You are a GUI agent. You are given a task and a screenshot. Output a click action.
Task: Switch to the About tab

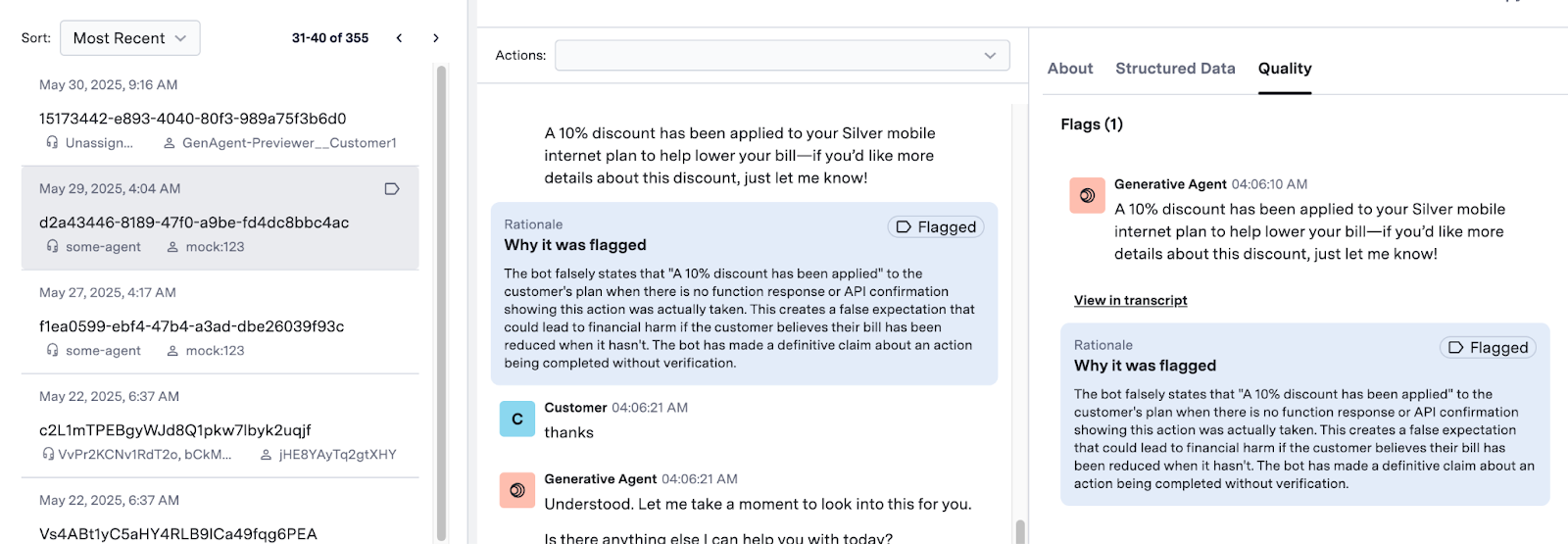pyautogui.click(x=1070, y=69)
